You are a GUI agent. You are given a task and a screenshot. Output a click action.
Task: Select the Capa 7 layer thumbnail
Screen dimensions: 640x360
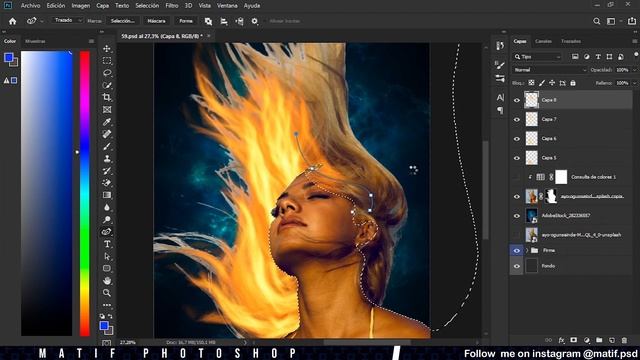click(531, 119)
